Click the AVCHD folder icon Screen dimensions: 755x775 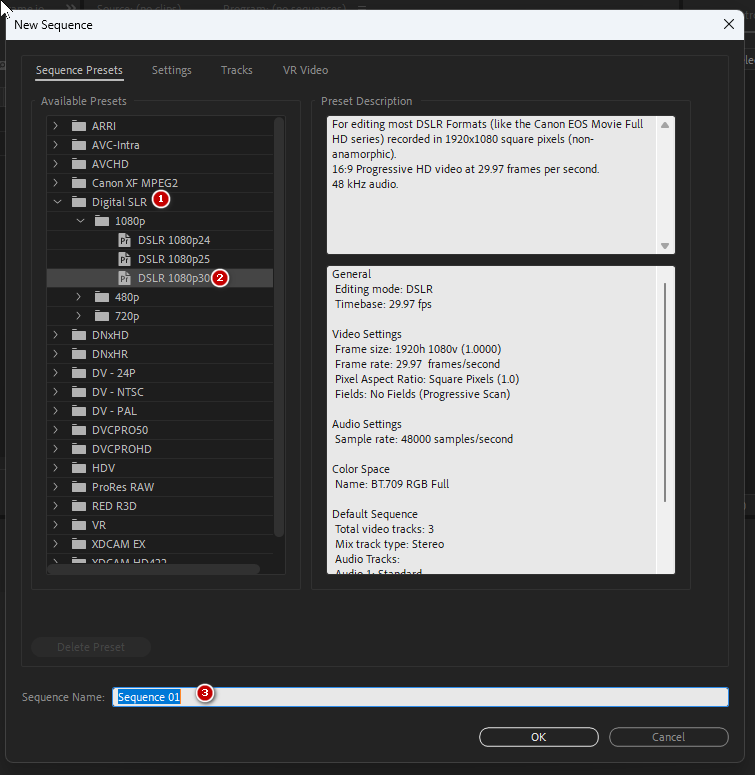click(x=79, y=164)
